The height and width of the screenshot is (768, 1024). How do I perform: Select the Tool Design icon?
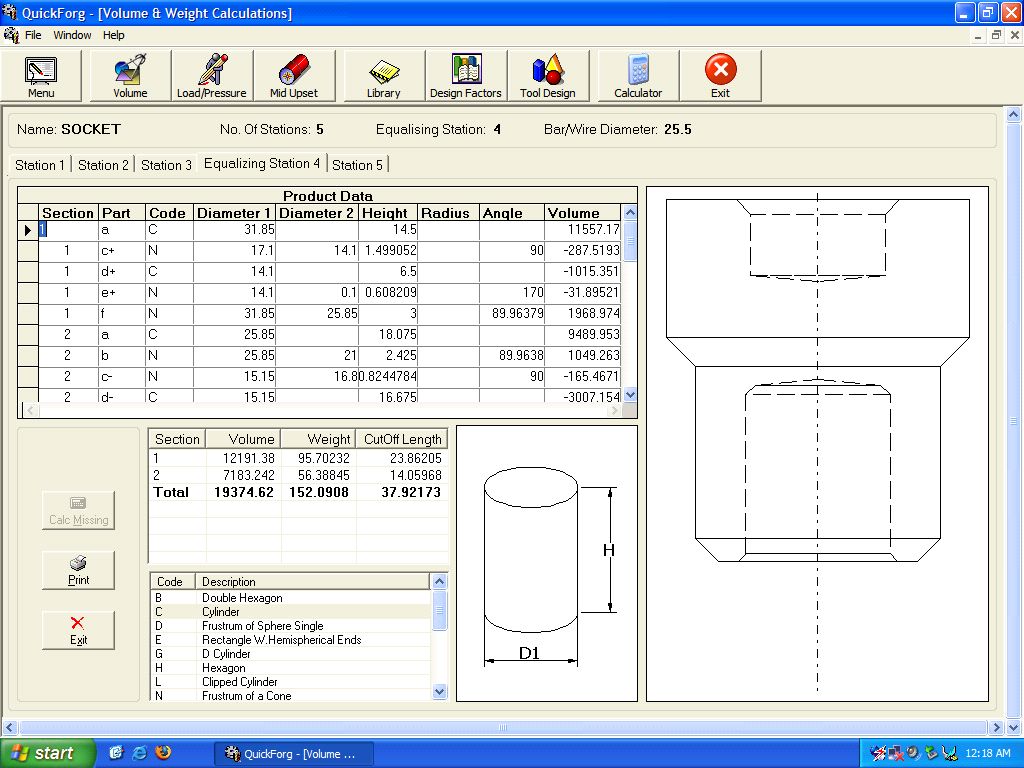tap(547, 76)
